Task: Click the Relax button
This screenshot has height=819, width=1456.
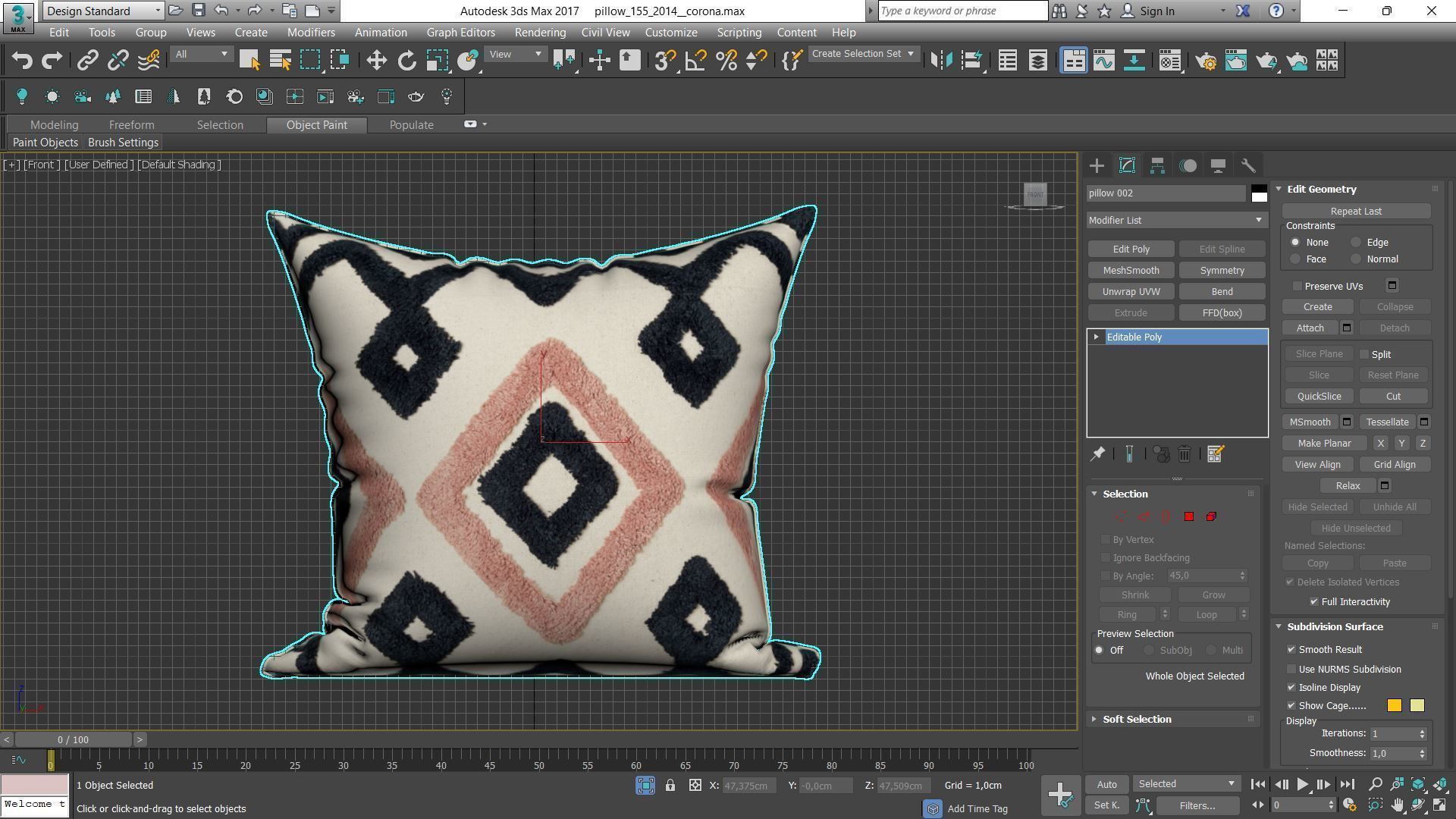Action: [1348, 486]
